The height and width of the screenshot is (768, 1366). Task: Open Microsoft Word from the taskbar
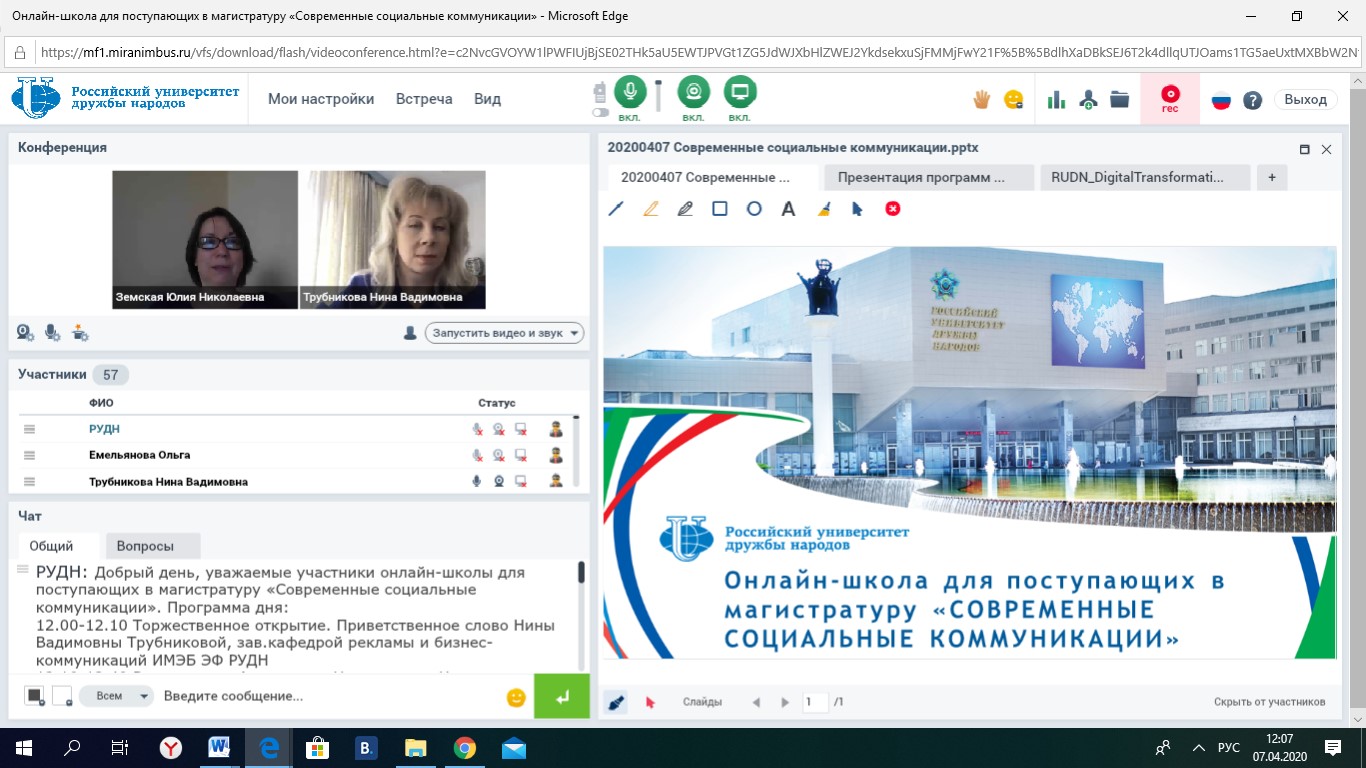[220, 747]
